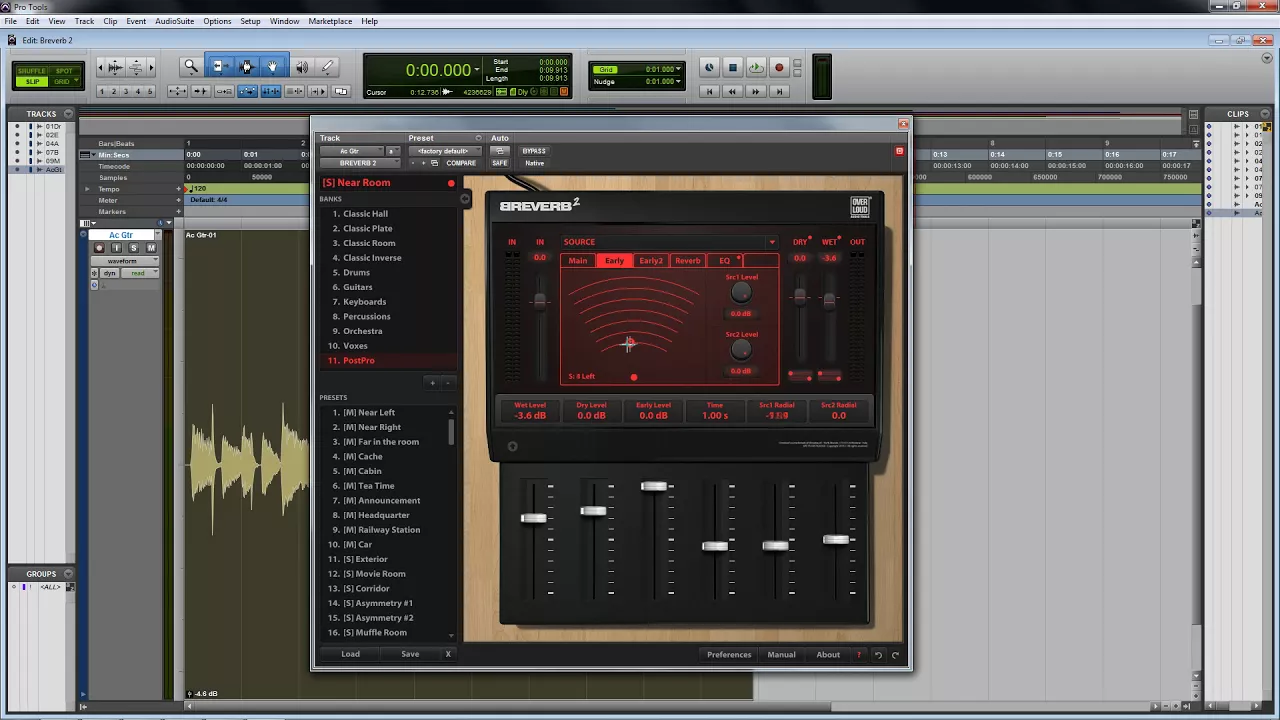Switch to the Reverb tab
Viewport: 1280px width, 720px height.
click(688, 261)
